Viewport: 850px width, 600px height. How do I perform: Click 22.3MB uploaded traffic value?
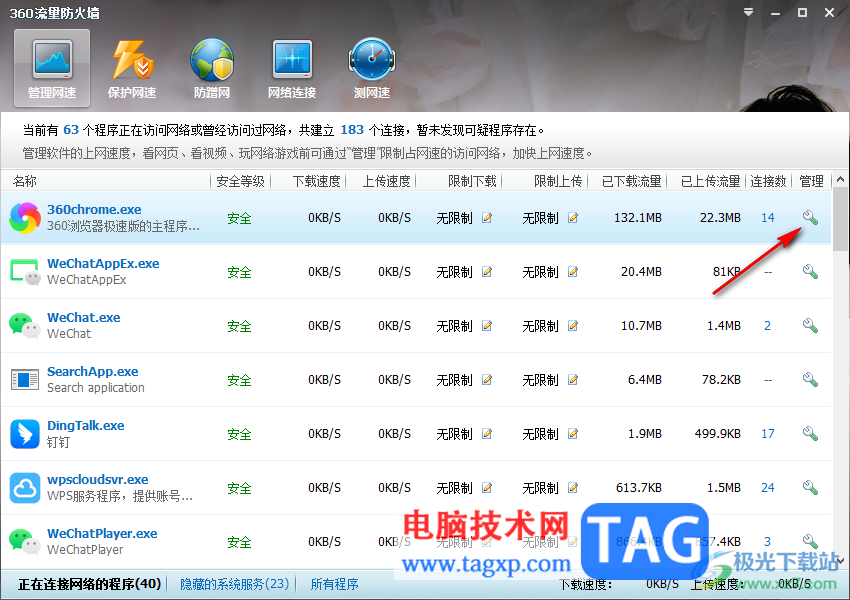click(x=720, y=218)
